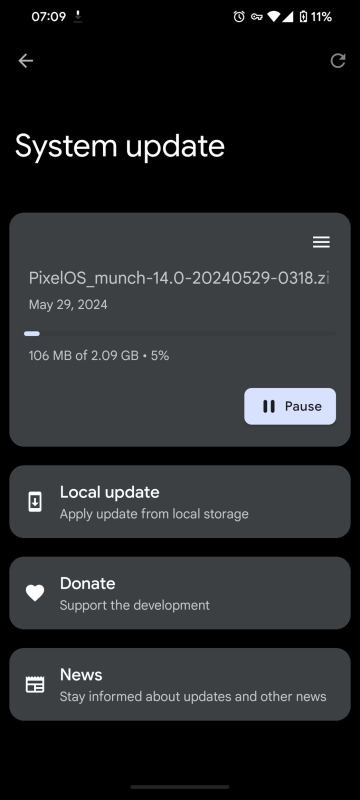Tap the May 29, 2024 date text
This screenshot has height=800, width=360.
coord(68,305)
